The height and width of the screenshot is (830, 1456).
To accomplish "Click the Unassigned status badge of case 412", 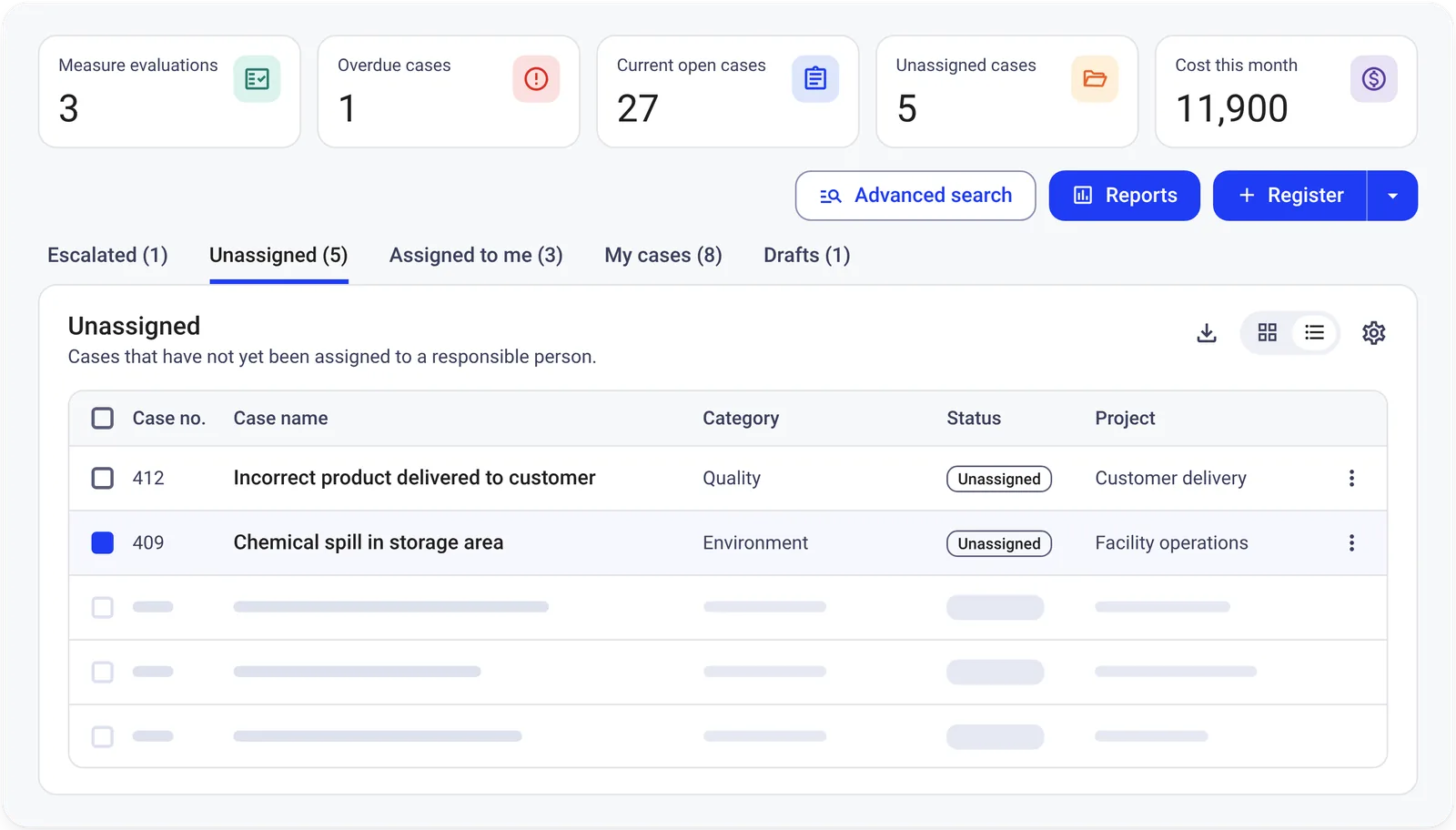I will pyautogui.click(x=999, y=479).
